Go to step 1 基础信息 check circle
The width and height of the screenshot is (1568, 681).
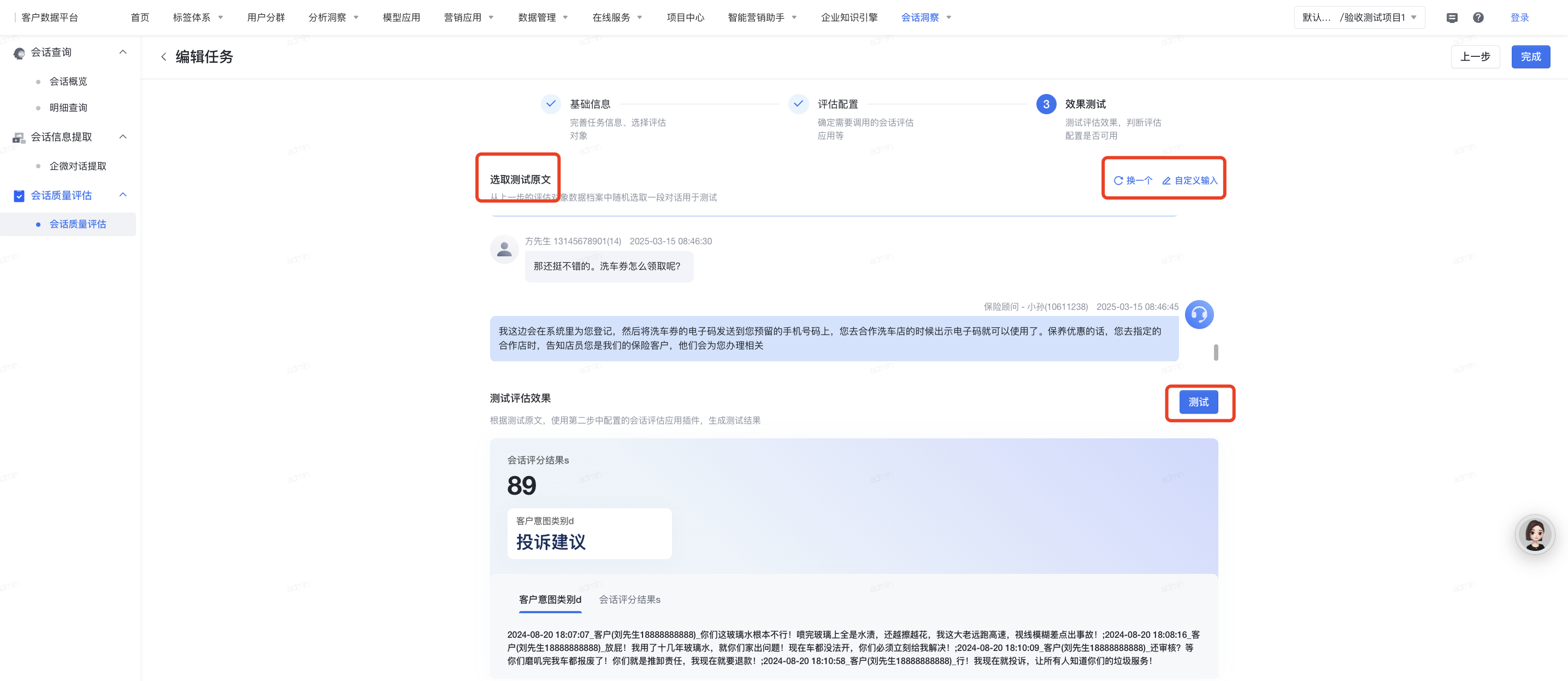click(550, 103)
